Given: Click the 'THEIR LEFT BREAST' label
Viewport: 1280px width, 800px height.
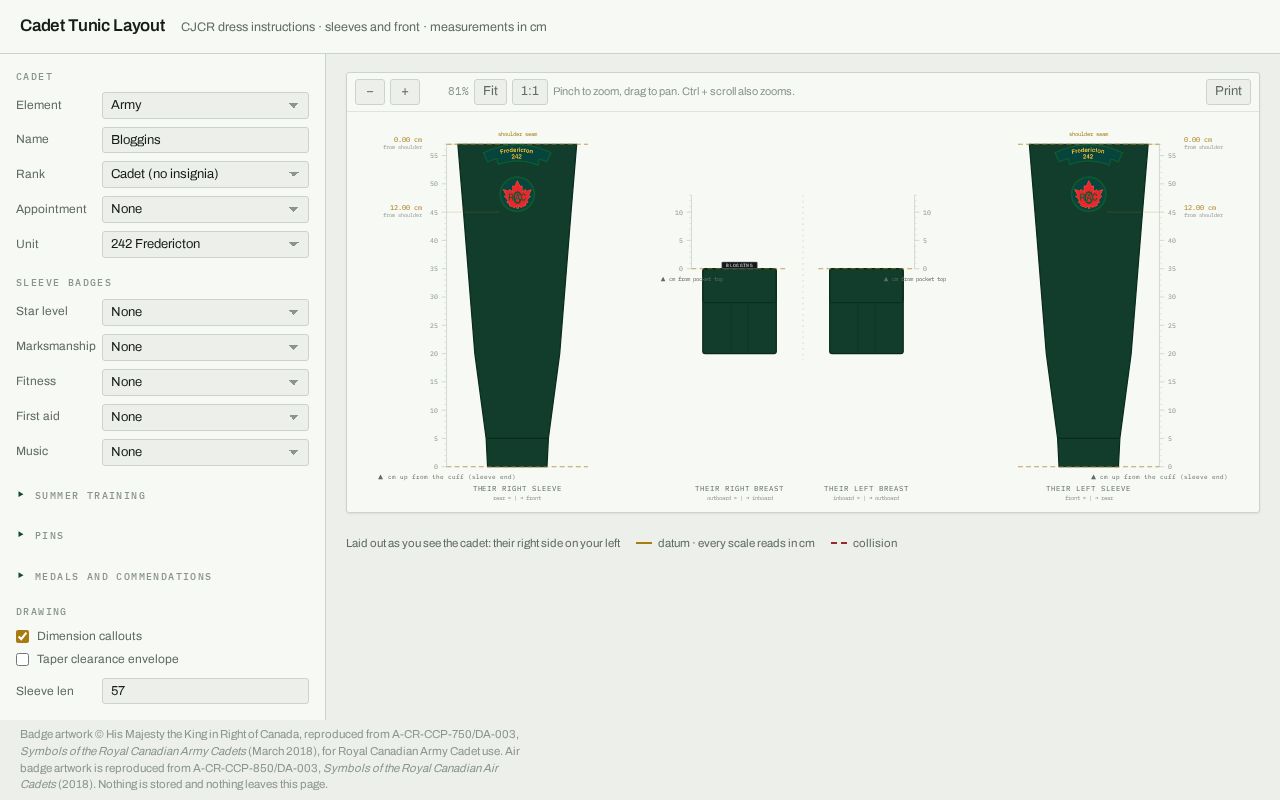Looking at the screenshot, I should (866, 489).
